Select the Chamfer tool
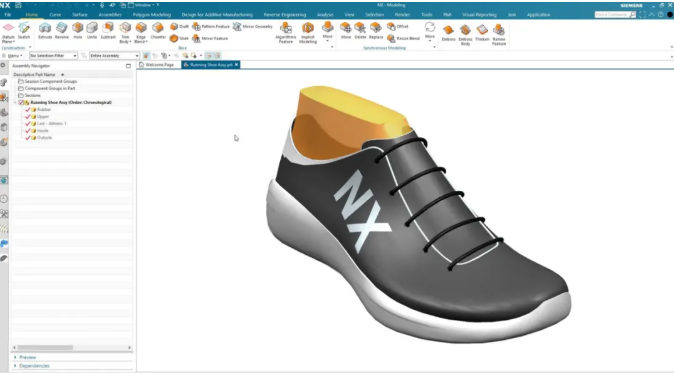Screen dimensions: 674x374 pos(158,31)
